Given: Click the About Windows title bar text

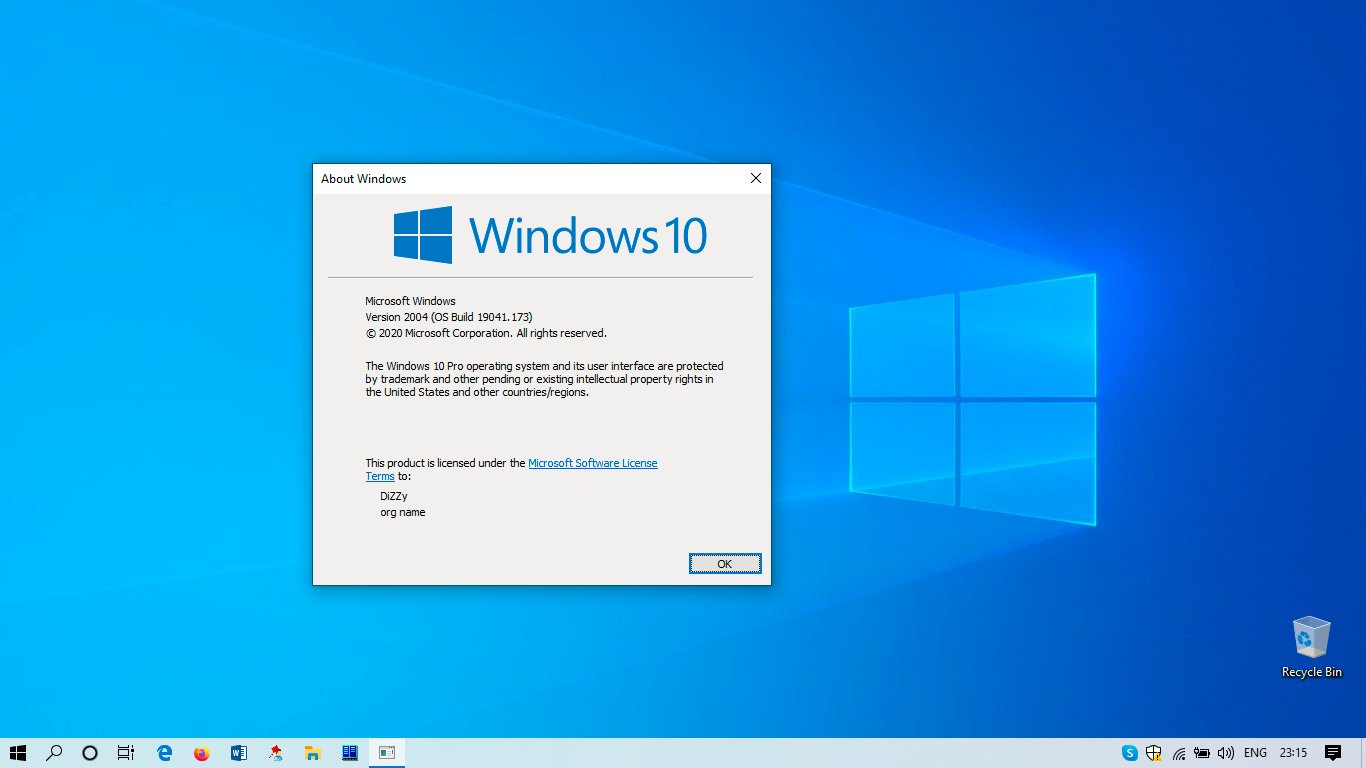Looking at the screenshot, I should pos(363,179).
